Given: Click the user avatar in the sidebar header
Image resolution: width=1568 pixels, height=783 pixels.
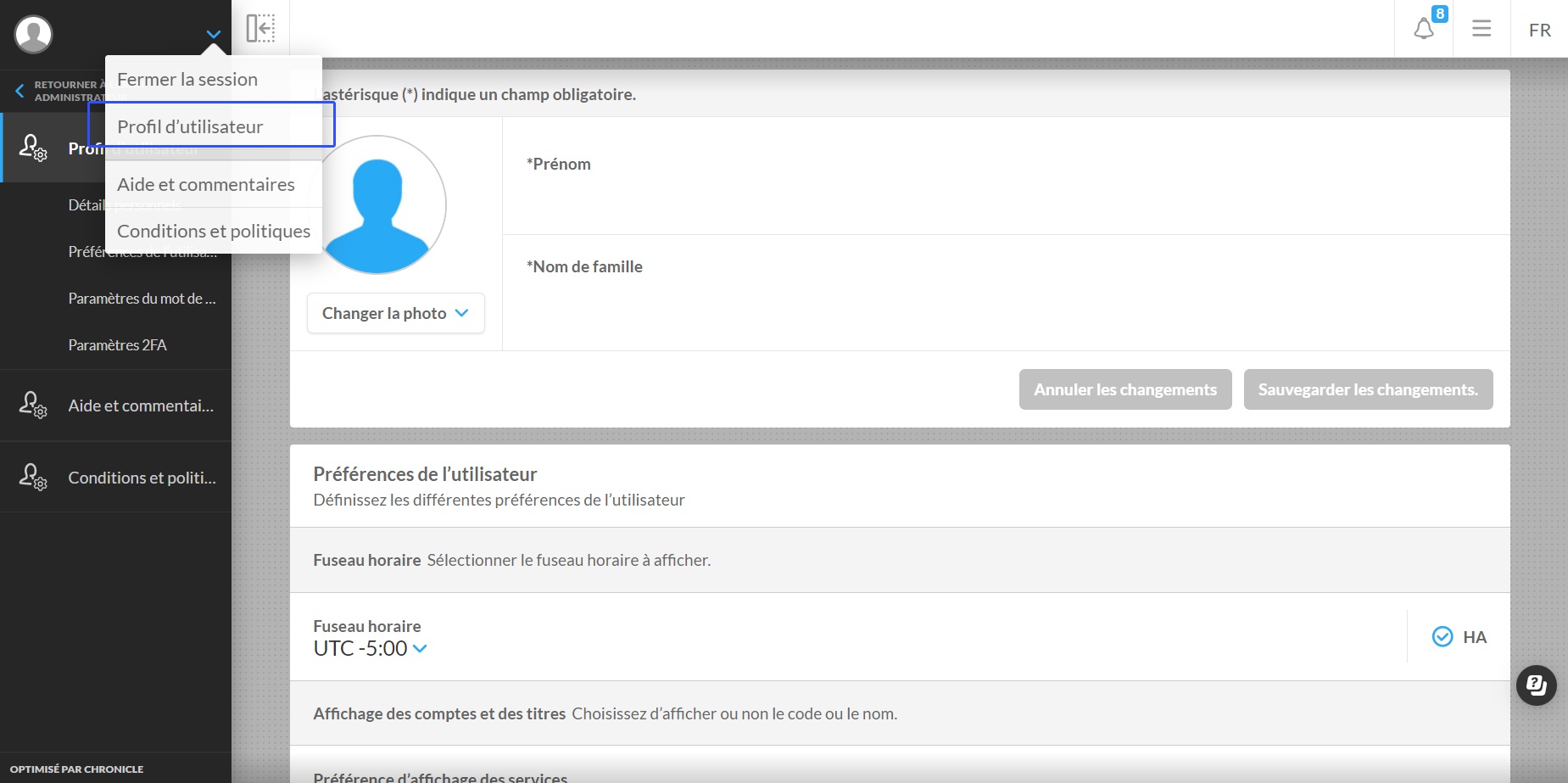Looking at the screenshot, I should pos(34,34).
